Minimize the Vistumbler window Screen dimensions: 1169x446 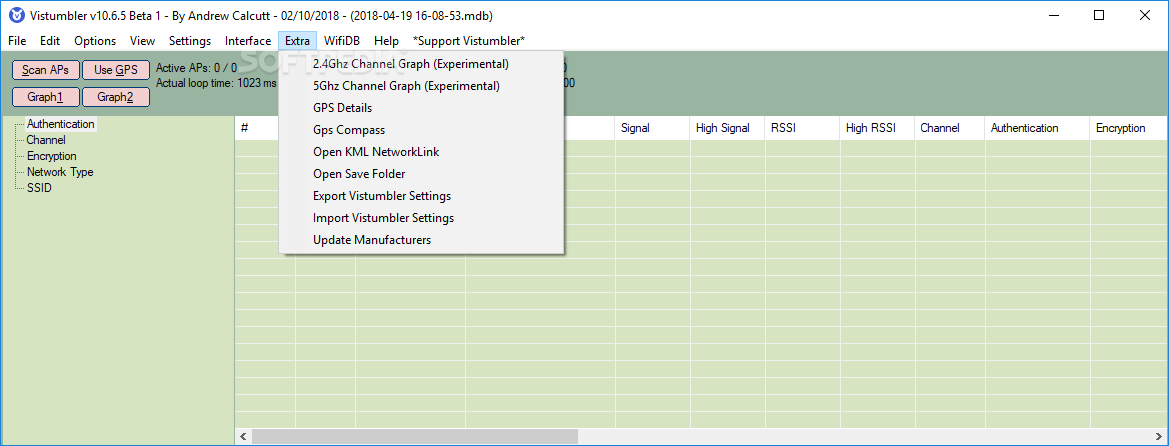1055,15
